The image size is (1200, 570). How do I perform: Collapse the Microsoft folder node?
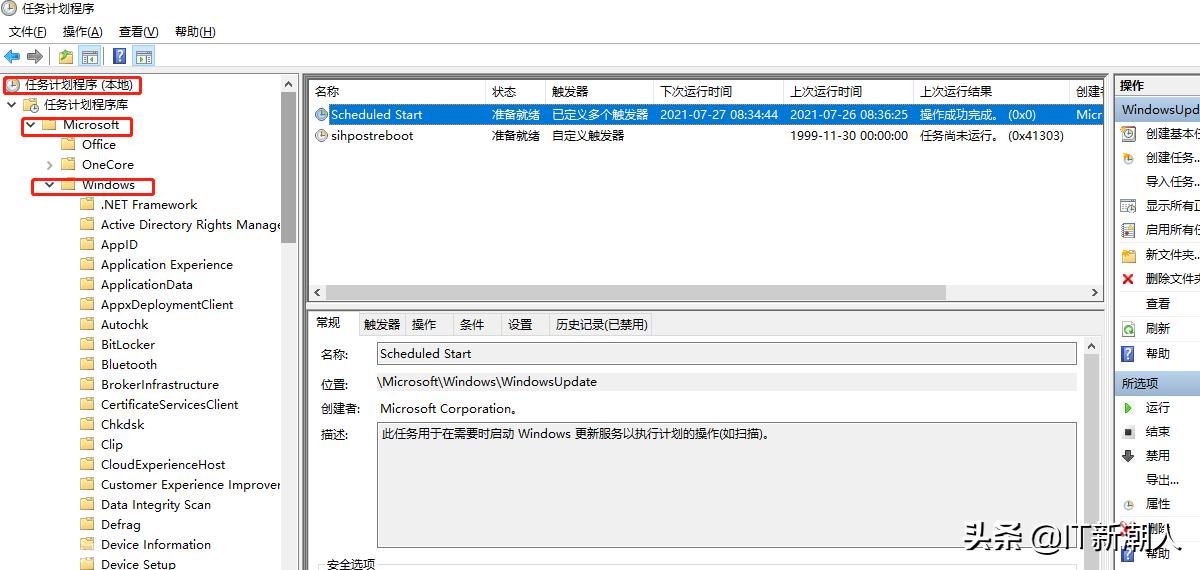[30, 125]
